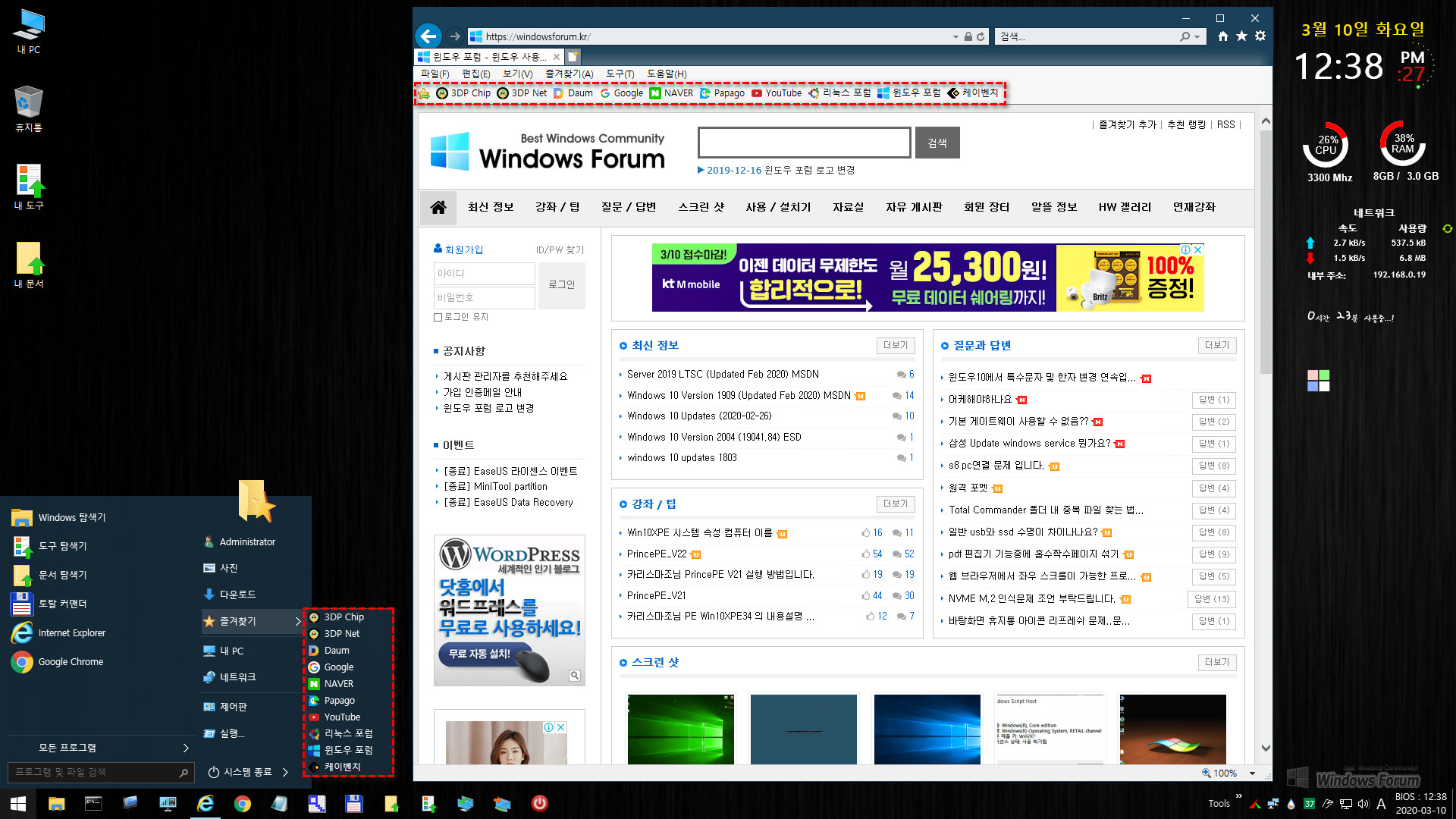This screenshot has width=1456, height=819.
Task: Open Chrome icon on the taskbar
Action: [242, 803]
